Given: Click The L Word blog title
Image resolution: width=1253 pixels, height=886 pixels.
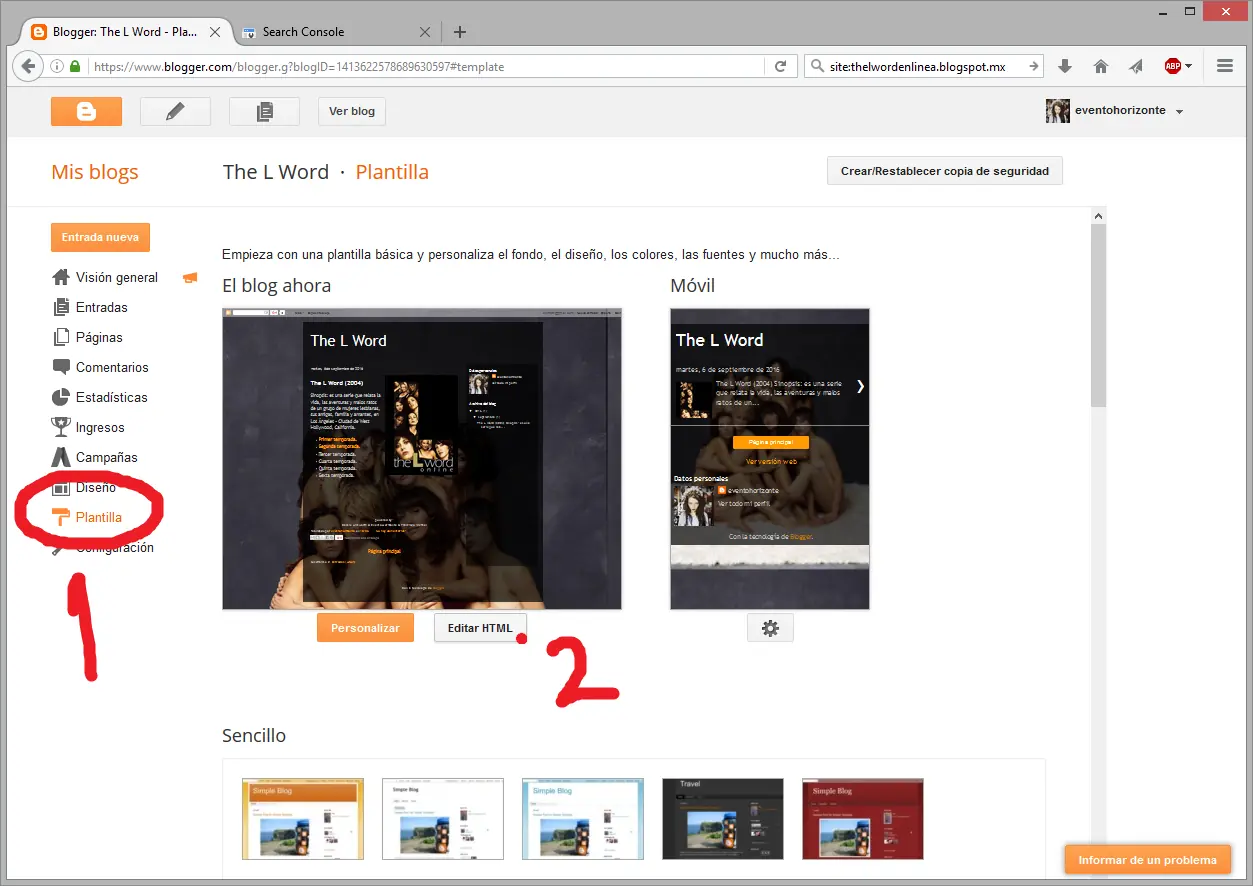Looking at the screenshot, I should point(276,172).
